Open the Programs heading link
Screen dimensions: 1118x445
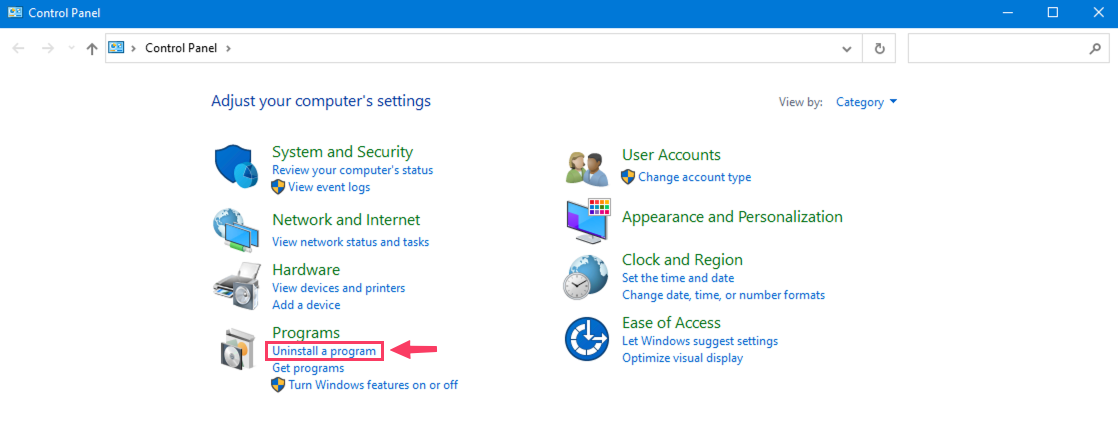click(x=306, y=332)
